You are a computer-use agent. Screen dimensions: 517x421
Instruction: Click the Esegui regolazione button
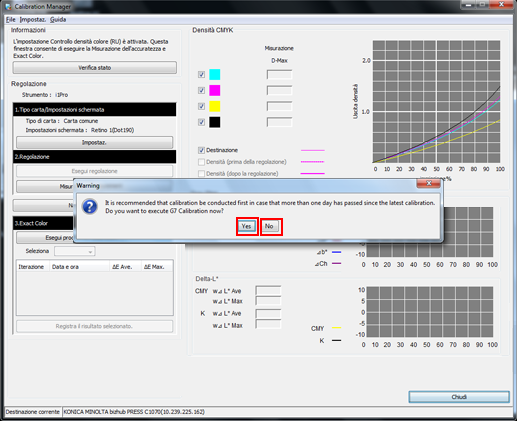[x=95, y=171]
